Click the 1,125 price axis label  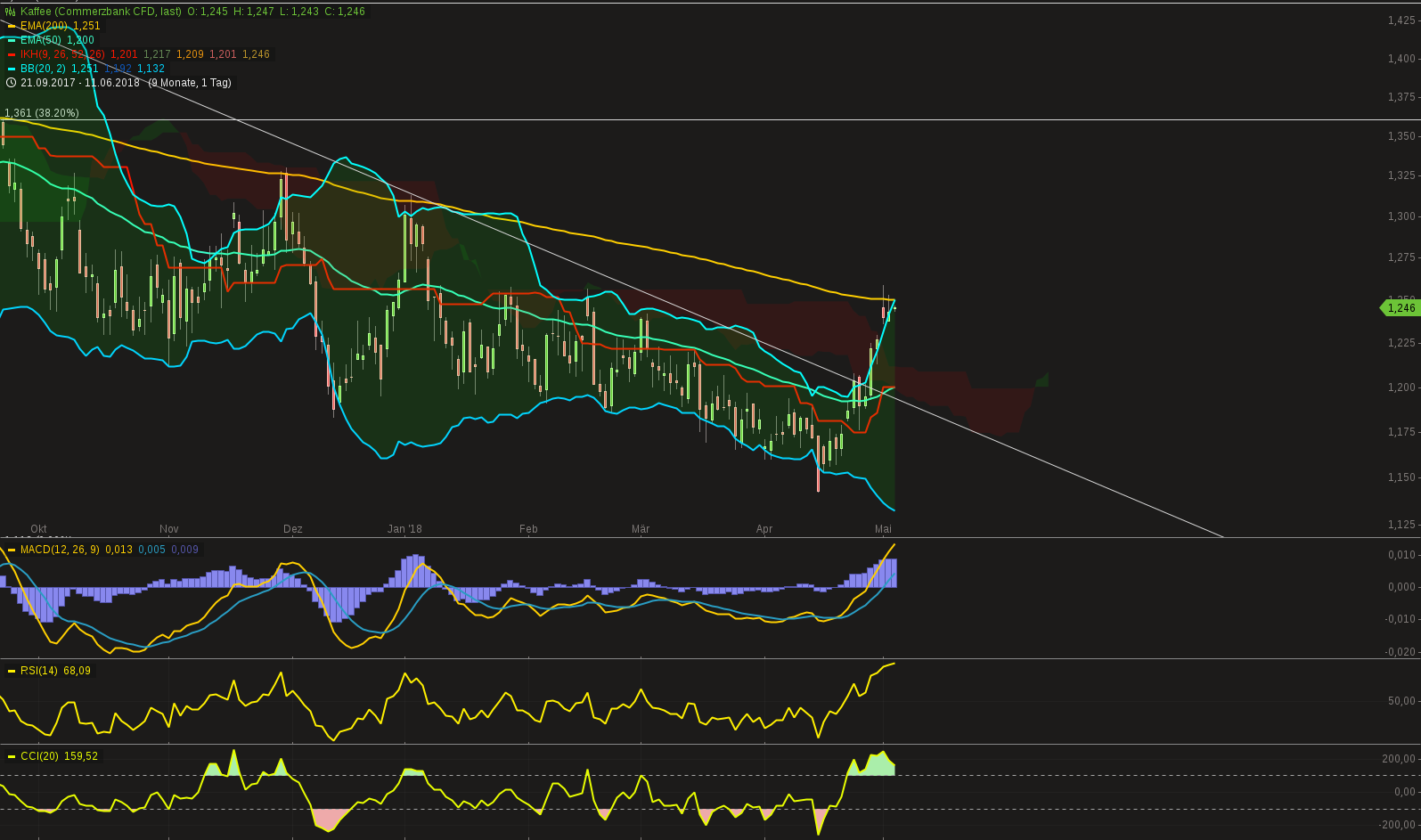[x=1401, y=525]
